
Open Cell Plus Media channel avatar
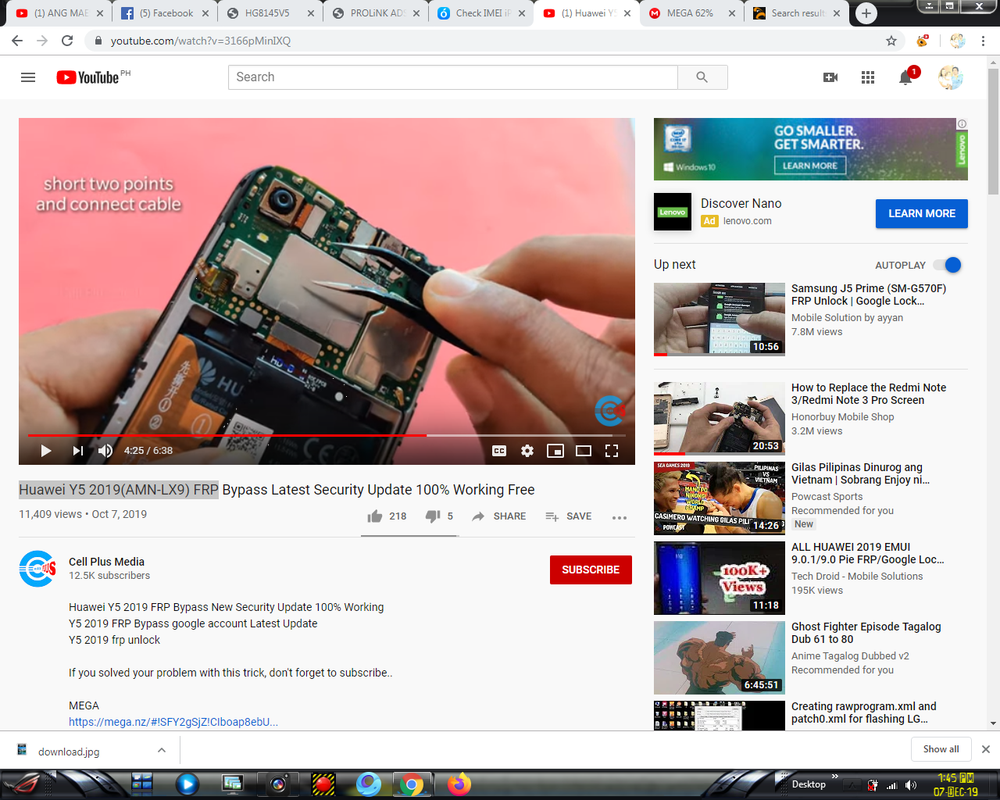(x=38, y=568)
